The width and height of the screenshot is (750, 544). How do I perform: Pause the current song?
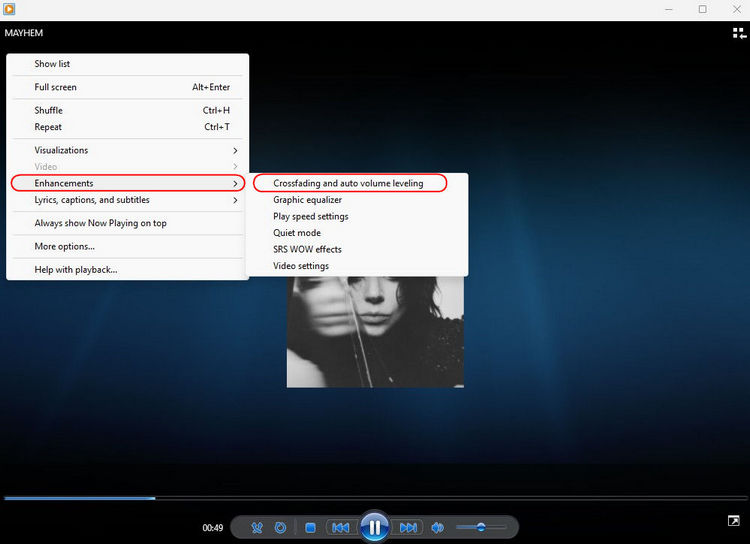point(374,527)
